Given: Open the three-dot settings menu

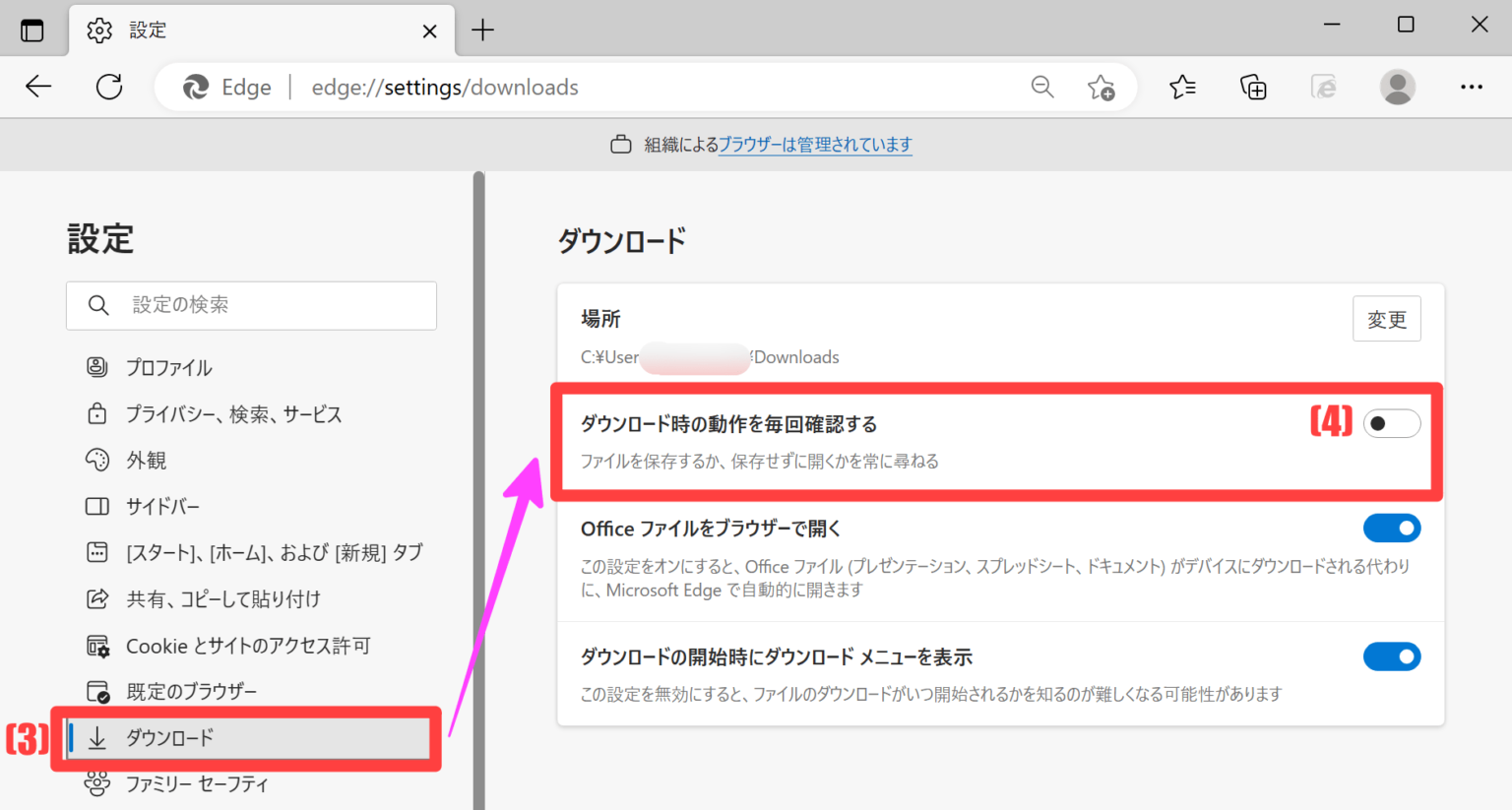Looking at the screenshot, I should (x=1471, y=87).
